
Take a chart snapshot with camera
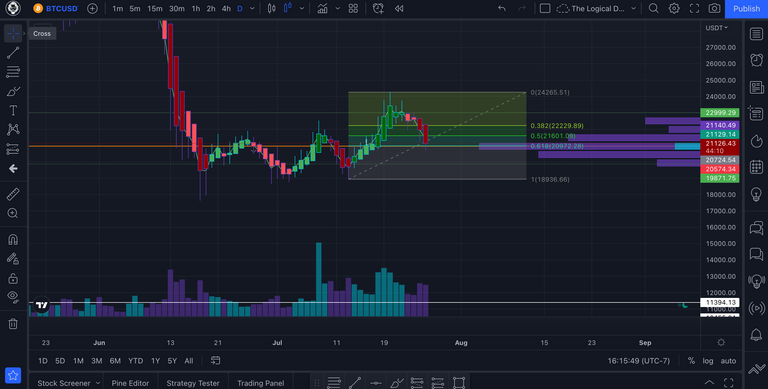[x=714, y=8]
